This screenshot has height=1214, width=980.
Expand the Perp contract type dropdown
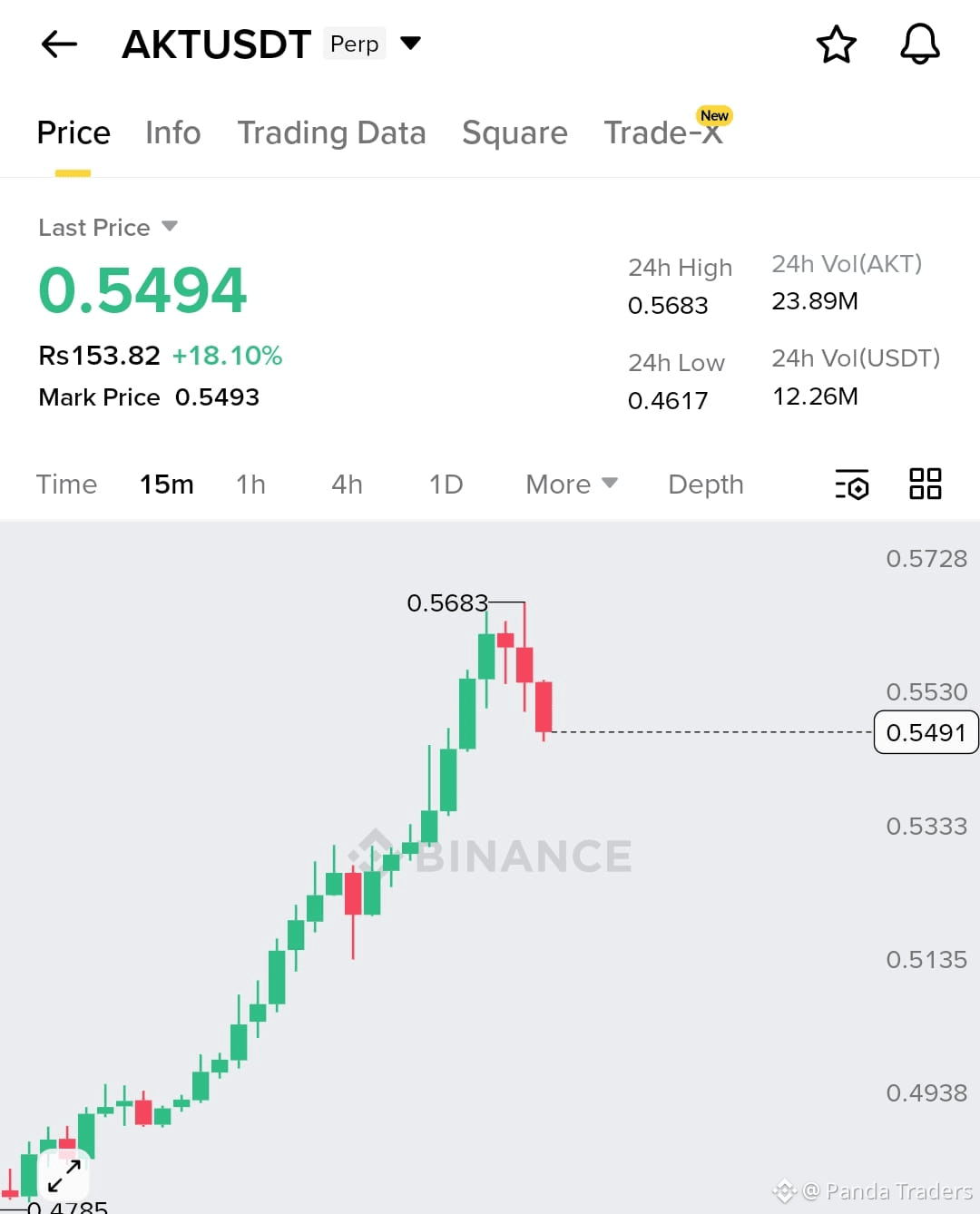[409, 43]
